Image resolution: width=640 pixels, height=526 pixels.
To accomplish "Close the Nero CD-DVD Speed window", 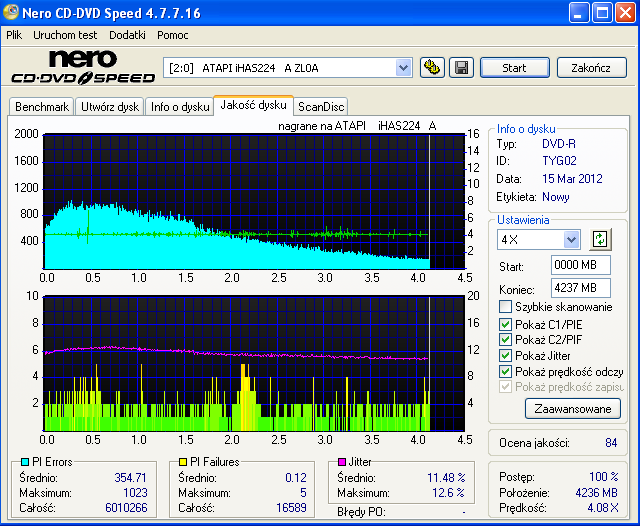I will click(625, 13).
